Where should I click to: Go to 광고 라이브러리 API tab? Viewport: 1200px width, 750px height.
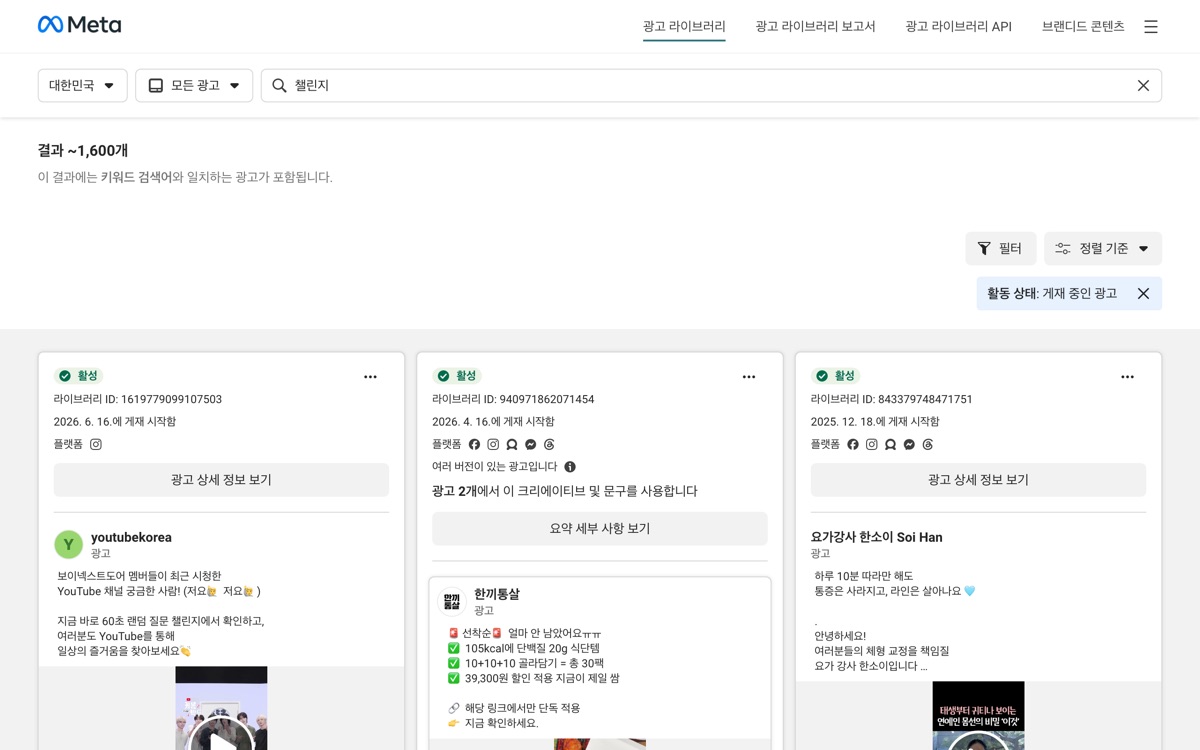pos(958,26)
